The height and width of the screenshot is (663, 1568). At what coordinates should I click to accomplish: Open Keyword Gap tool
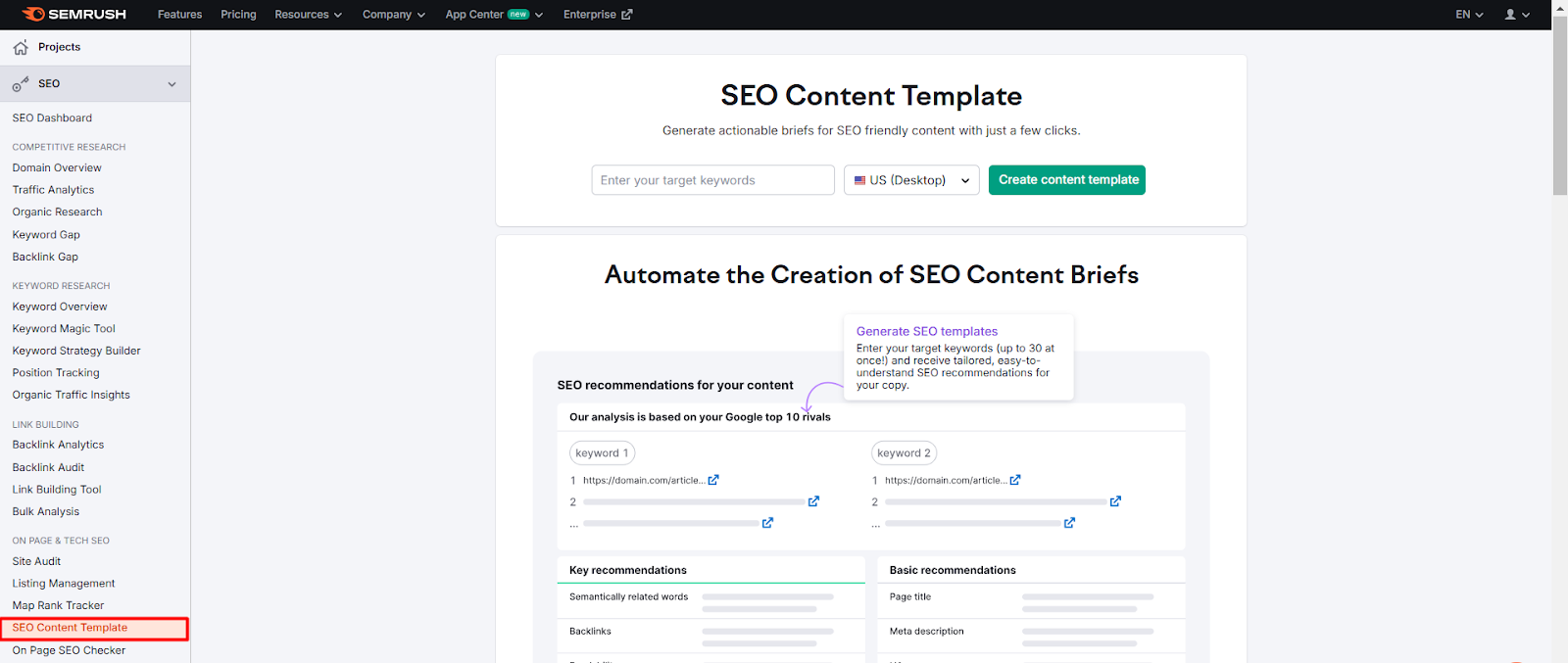pos(46,235)
